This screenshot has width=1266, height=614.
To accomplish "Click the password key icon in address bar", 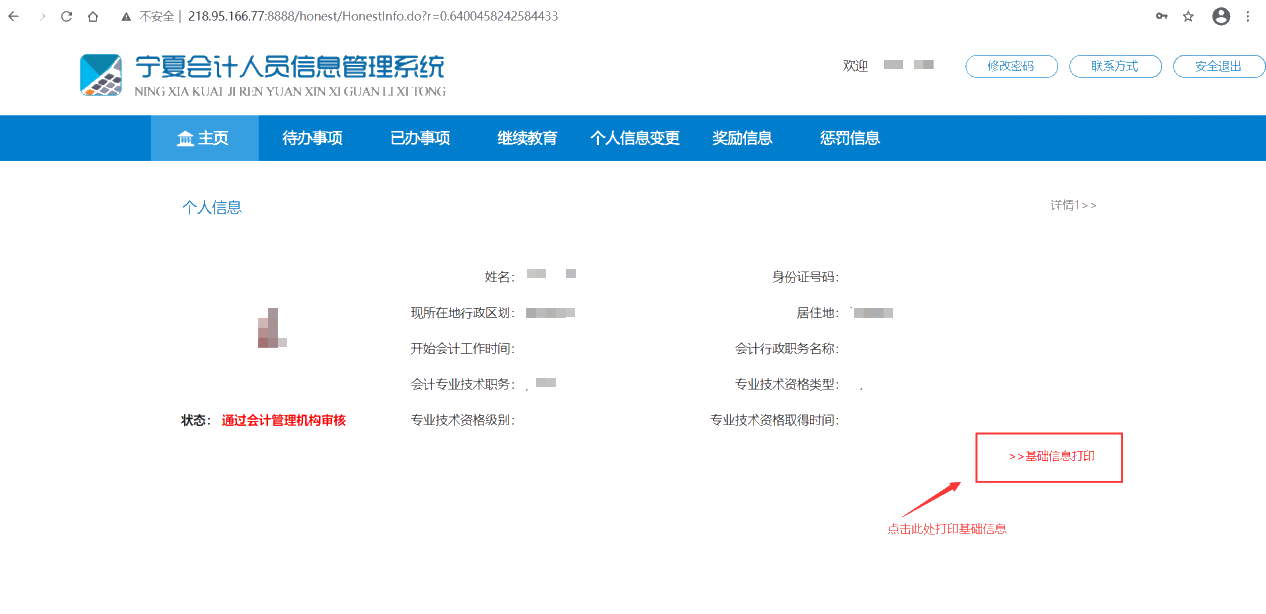I will [1161, 15].
